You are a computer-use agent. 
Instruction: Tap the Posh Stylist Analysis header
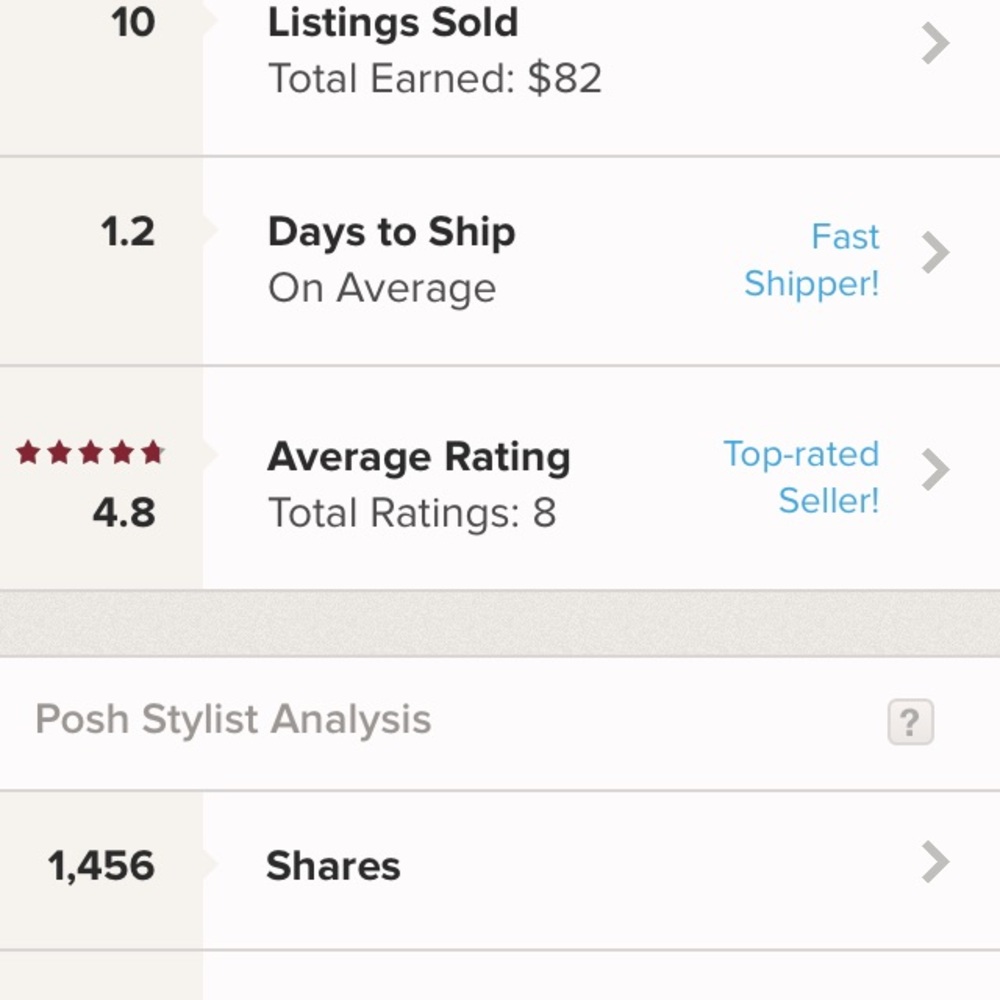233,720
